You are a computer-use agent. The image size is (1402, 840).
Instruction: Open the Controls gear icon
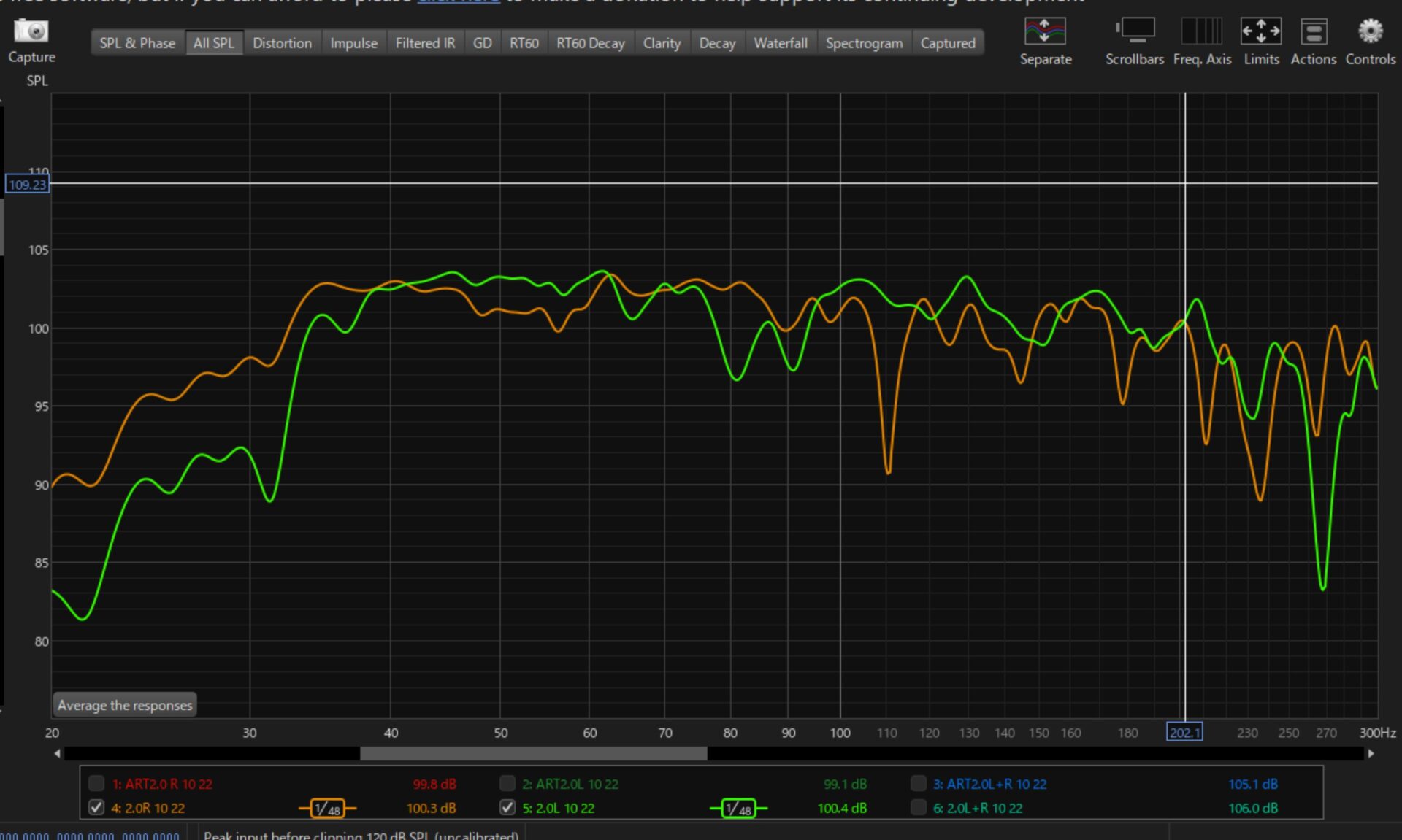[1370, 32]
